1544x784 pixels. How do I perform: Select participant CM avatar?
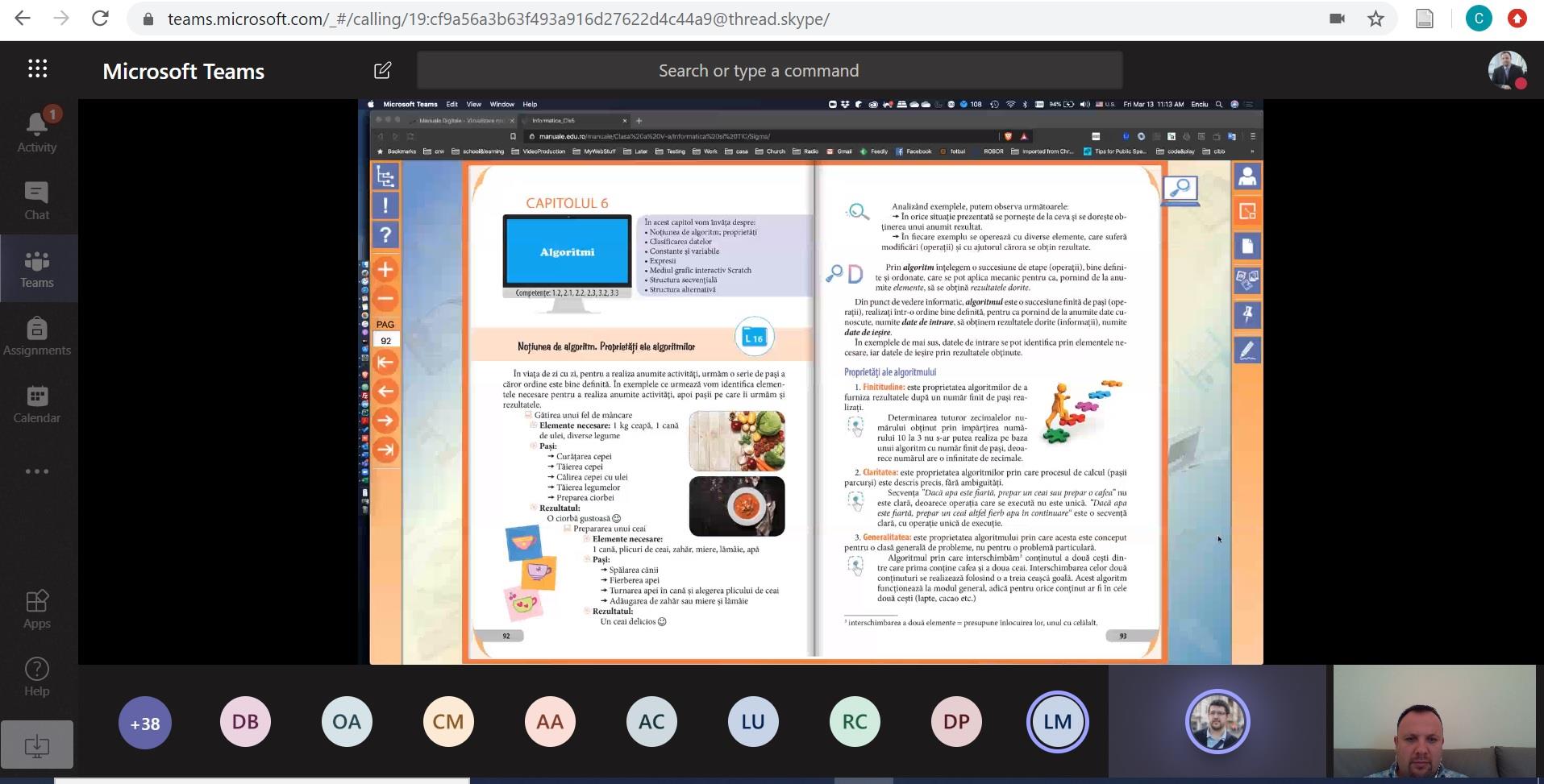448,721
